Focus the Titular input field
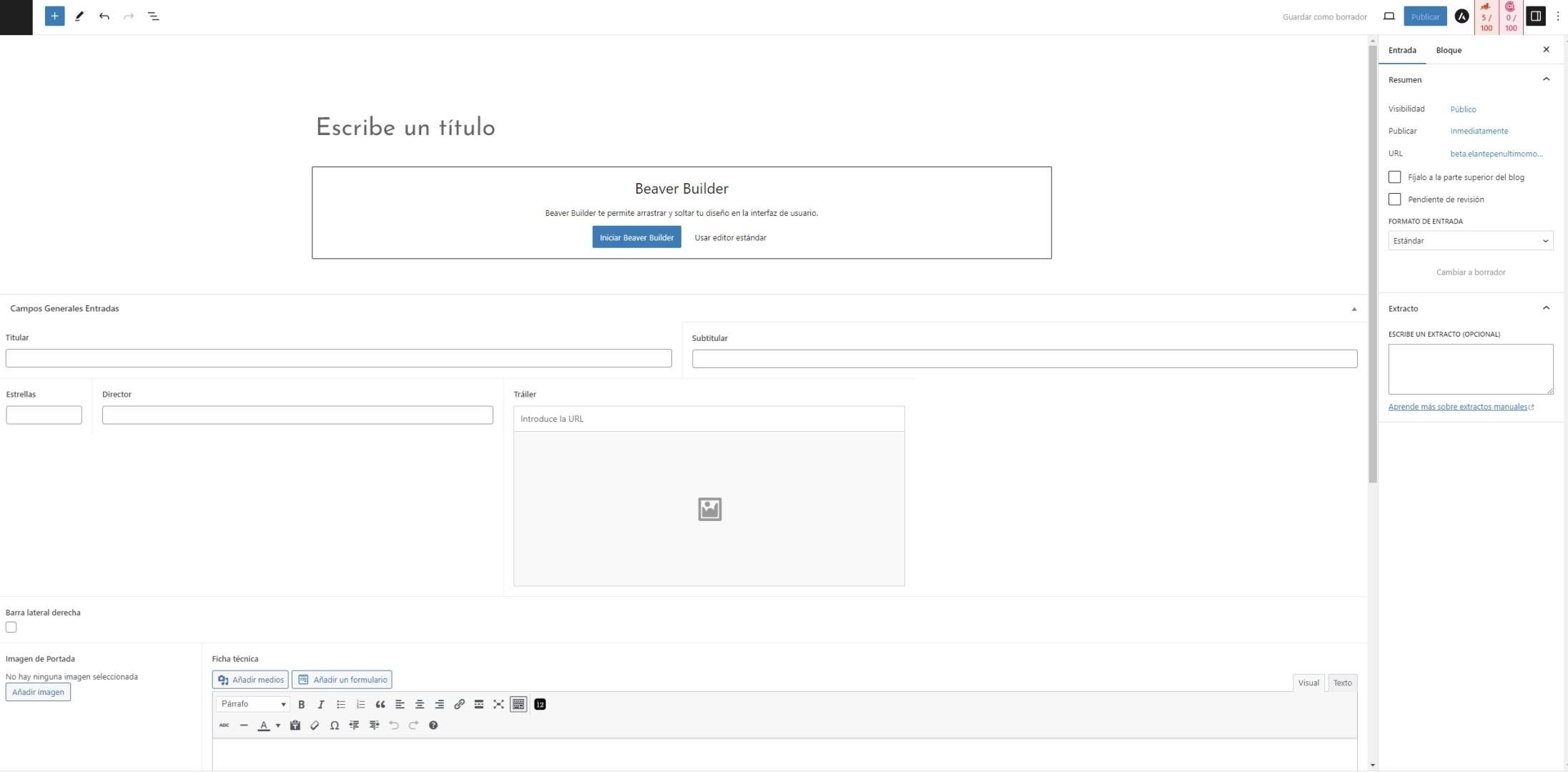Image resolution: width=1568 pixels, height=772 pixels. pyautogui.click(x=338, y=358)
